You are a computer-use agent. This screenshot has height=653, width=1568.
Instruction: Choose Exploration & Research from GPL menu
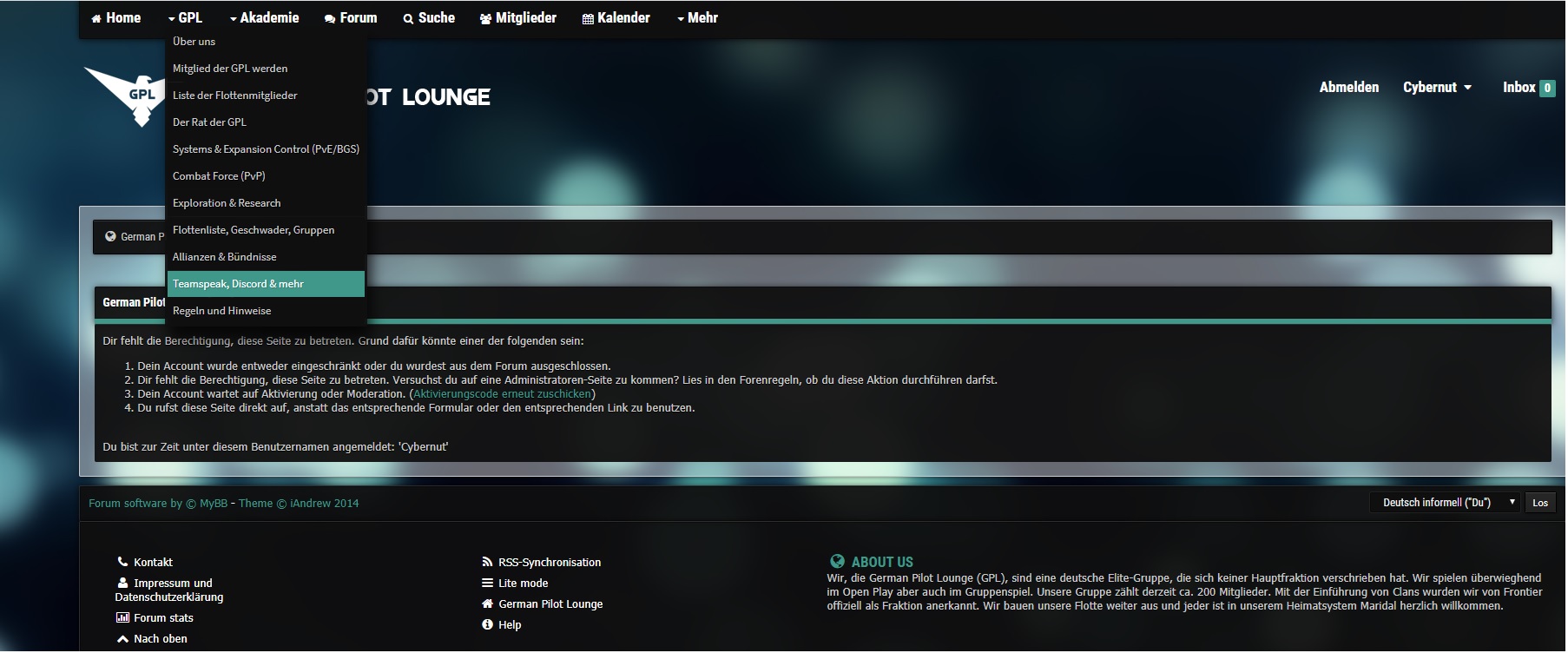227,203
